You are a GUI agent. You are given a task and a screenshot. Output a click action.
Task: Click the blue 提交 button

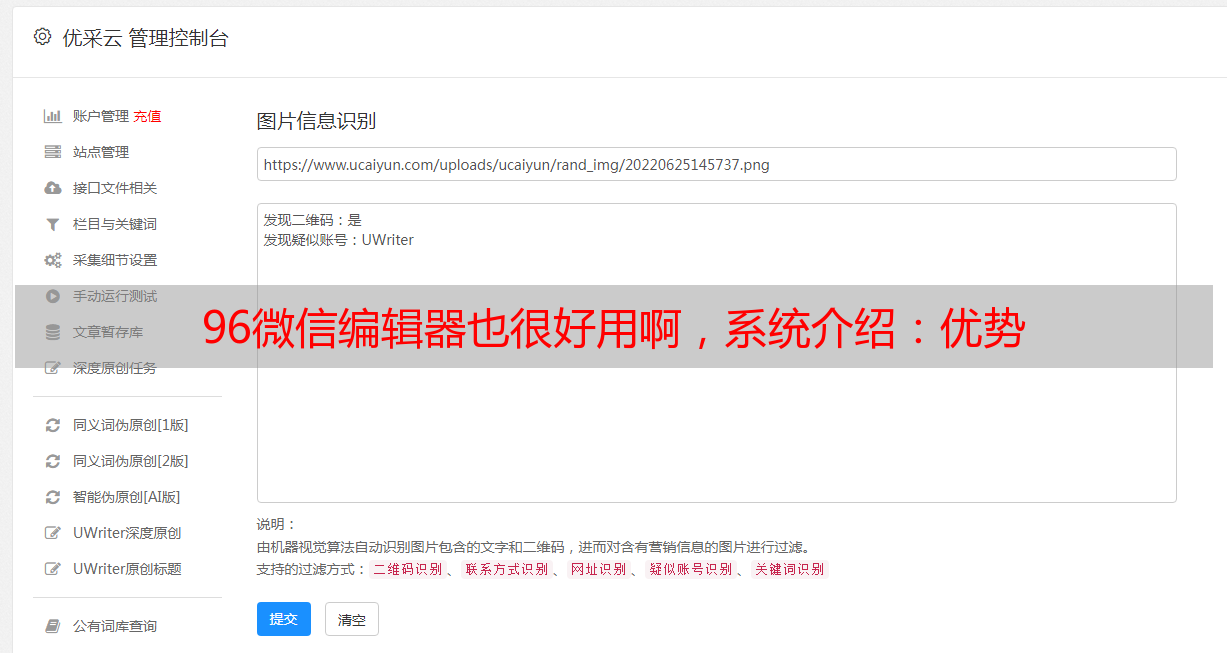(284, 619)
